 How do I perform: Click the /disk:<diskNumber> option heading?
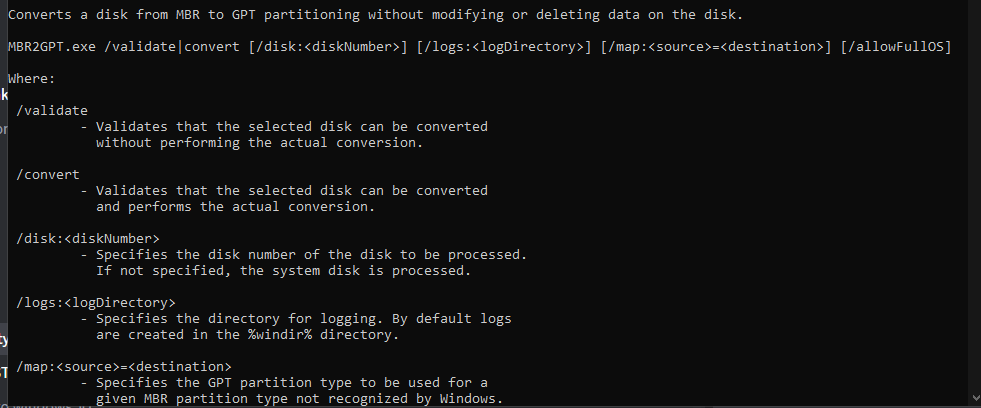click(x=87, y=238)
